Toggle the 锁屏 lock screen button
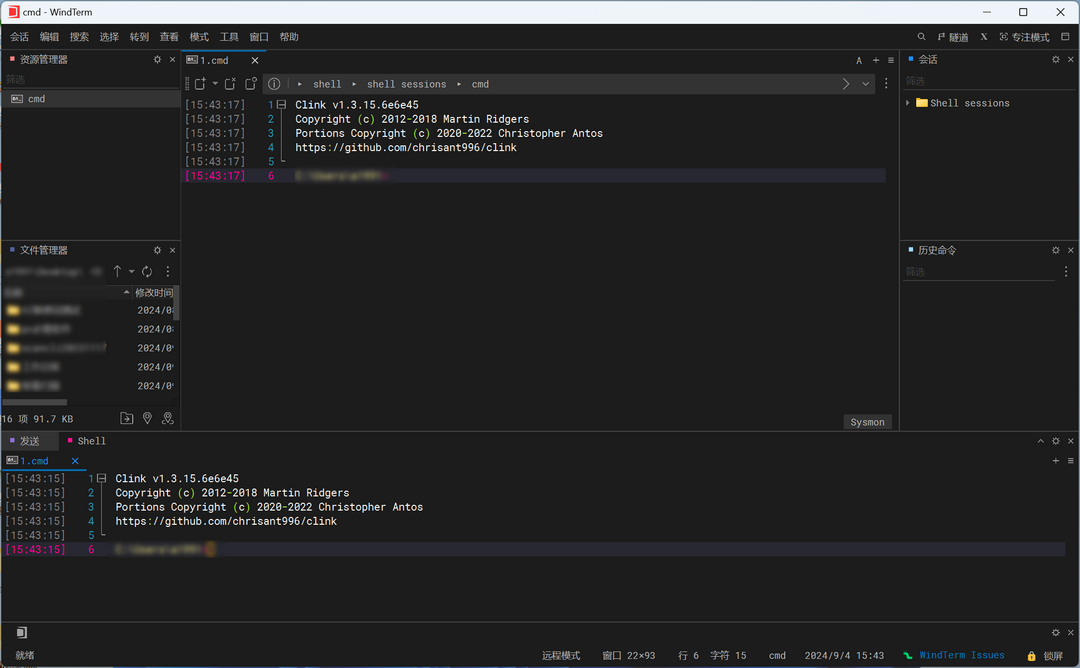The height and width of the screenshot is (668, 1080). click(1046, 656)
